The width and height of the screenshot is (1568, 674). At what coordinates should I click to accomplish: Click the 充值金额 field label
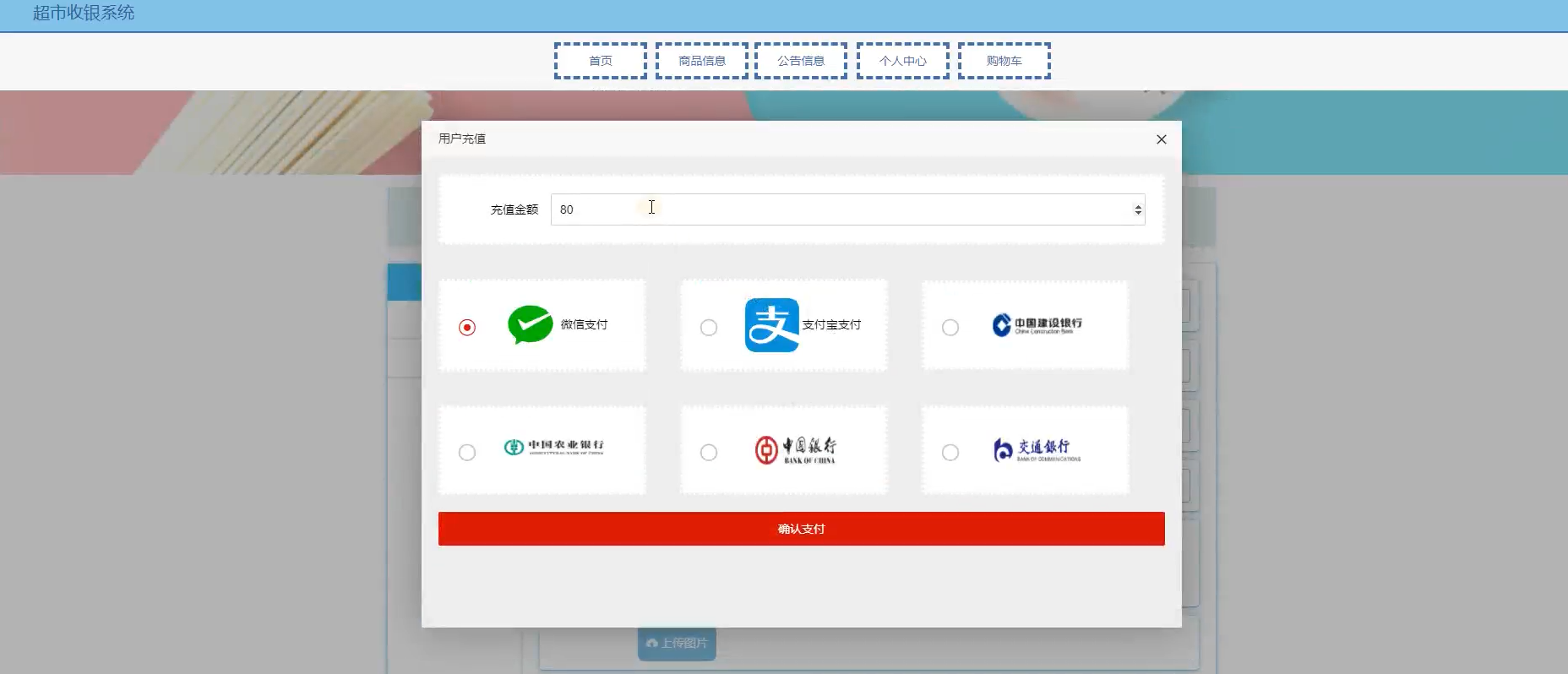tap(514, 209)
